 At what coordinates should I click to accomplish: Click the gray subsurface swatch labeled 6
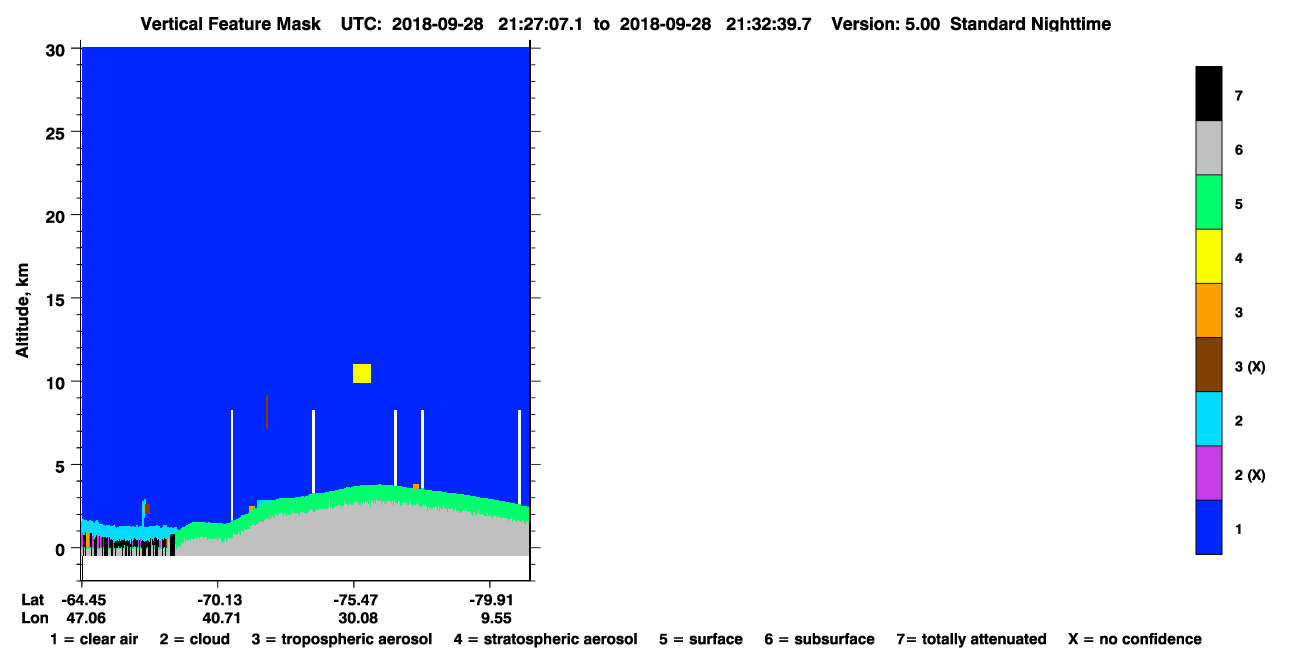pyautogui.click(x=1208, y=148)
